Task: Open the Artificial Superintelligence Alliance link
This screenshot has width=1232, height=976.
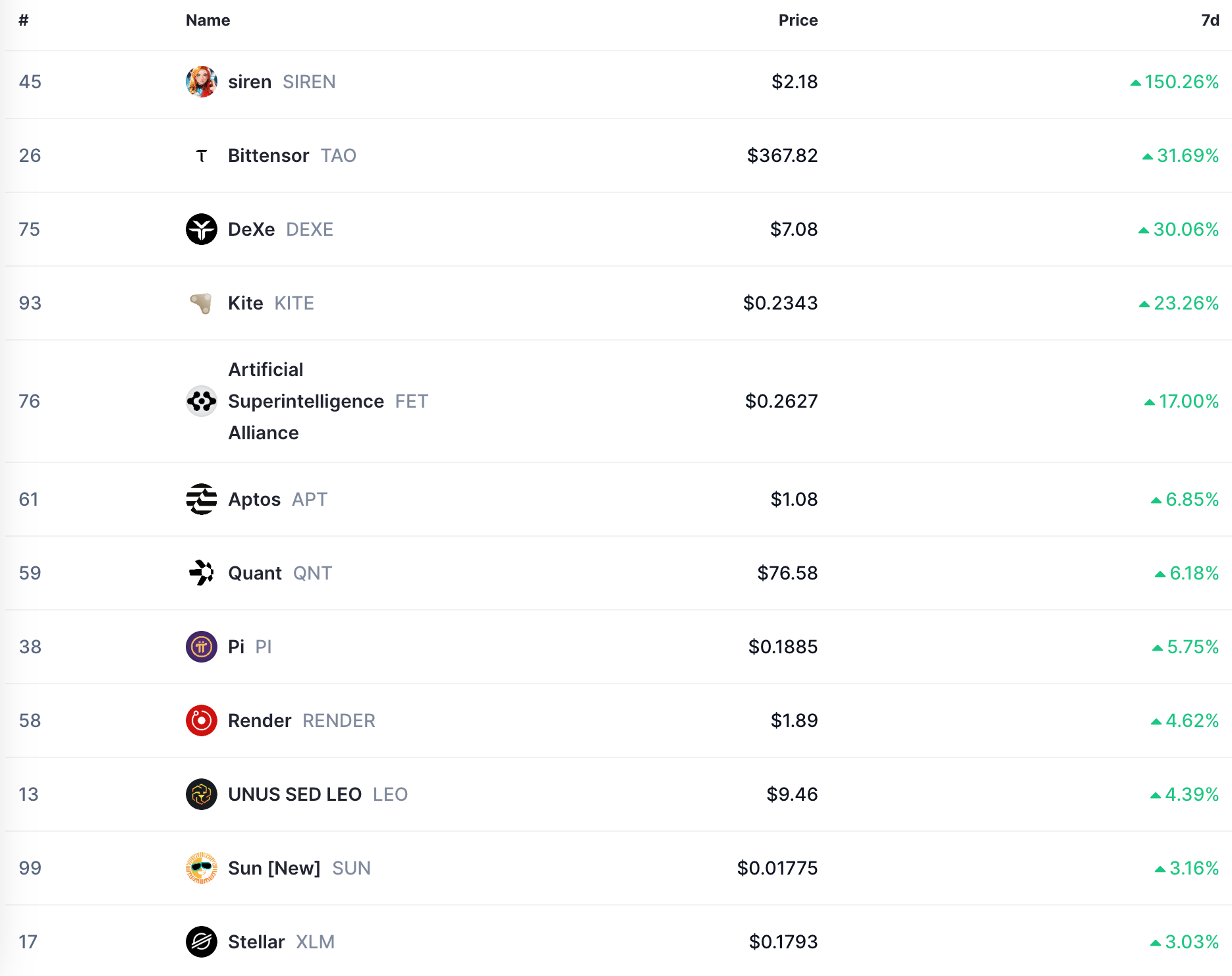Action: tap(306, 401)
